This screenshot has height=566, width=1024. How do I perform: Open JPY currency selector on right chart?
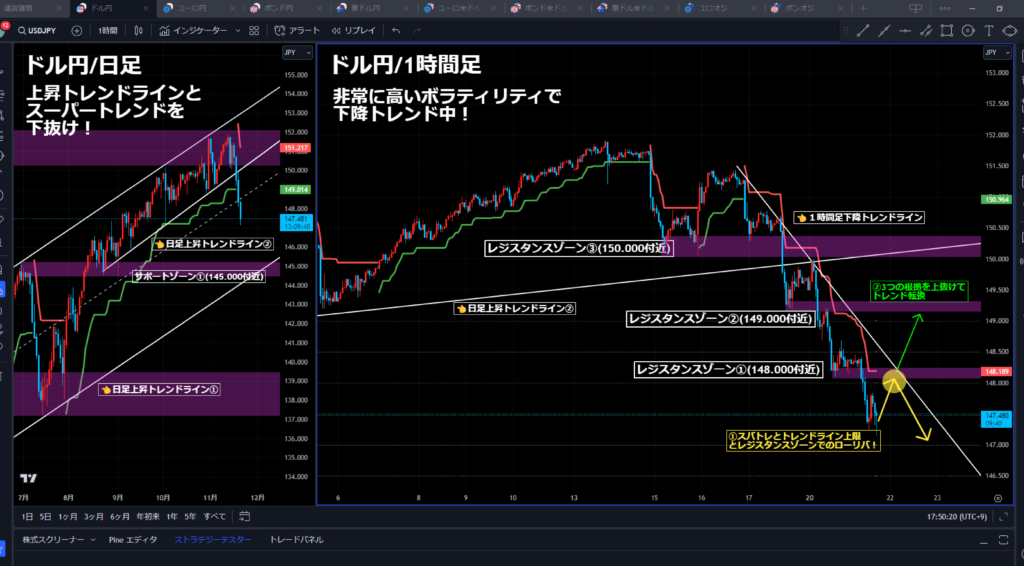(992, 52)
